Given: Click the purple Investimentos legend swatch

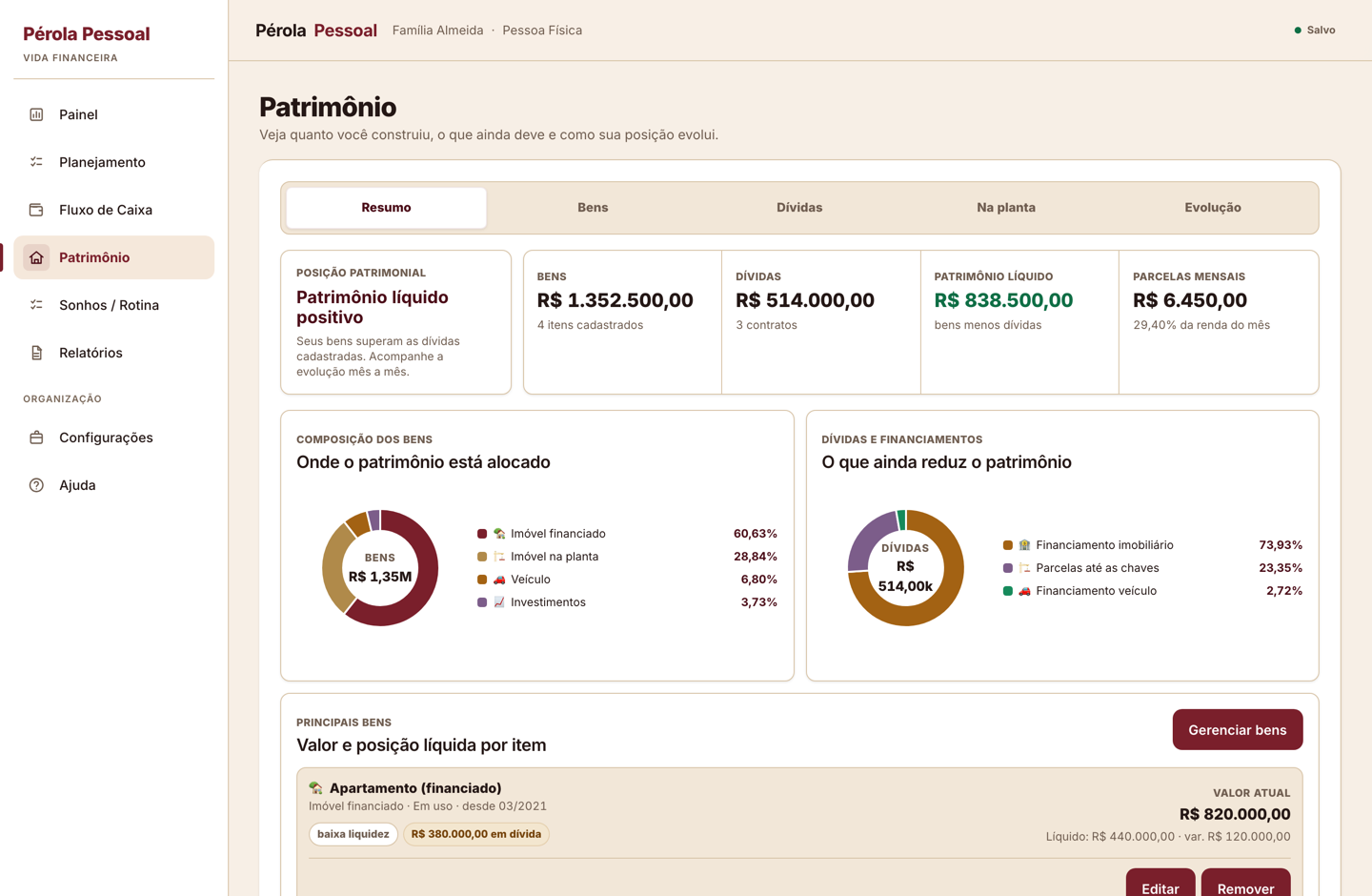Looking at the screenshot, I should coord(482,602).
